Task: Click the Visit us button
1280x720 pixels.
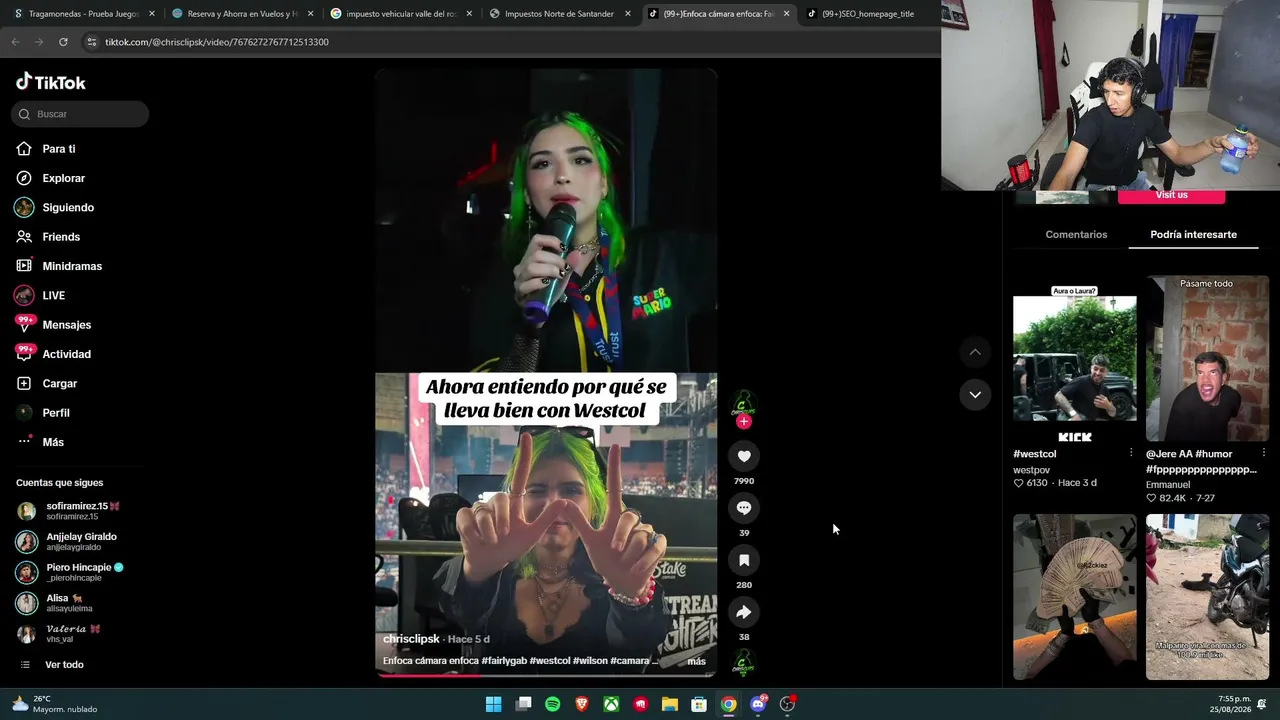Action: click(x=1171, y=196)
